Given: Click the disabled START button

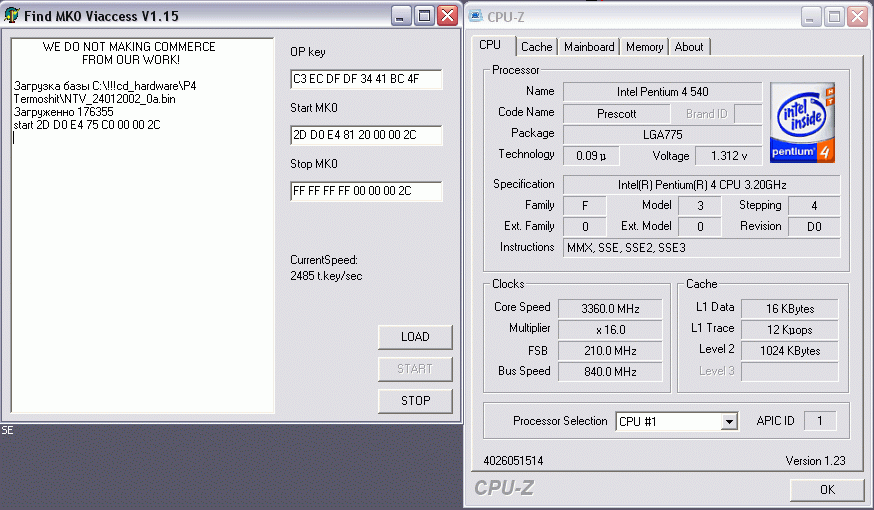Looking at the screenshot, I should pos(415,368).
